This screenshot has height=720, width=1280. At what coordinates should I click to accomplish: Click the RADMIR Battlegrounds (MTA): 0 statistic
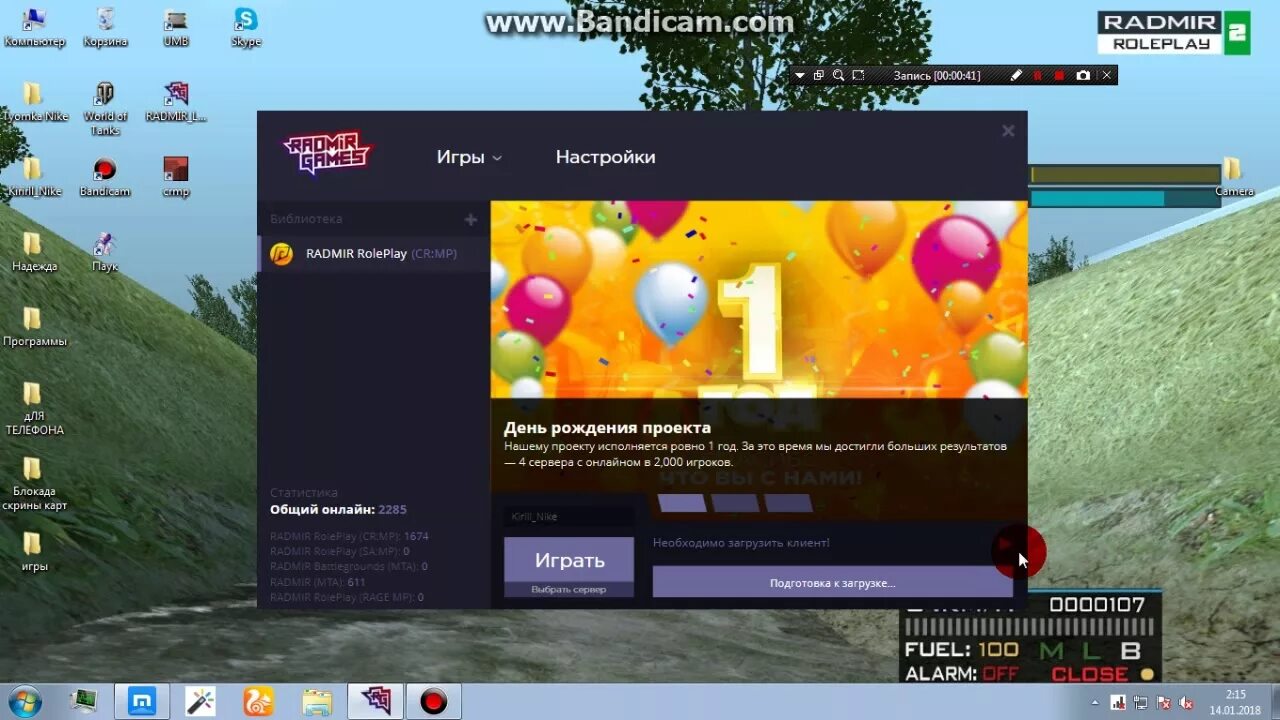click(349, 566)
